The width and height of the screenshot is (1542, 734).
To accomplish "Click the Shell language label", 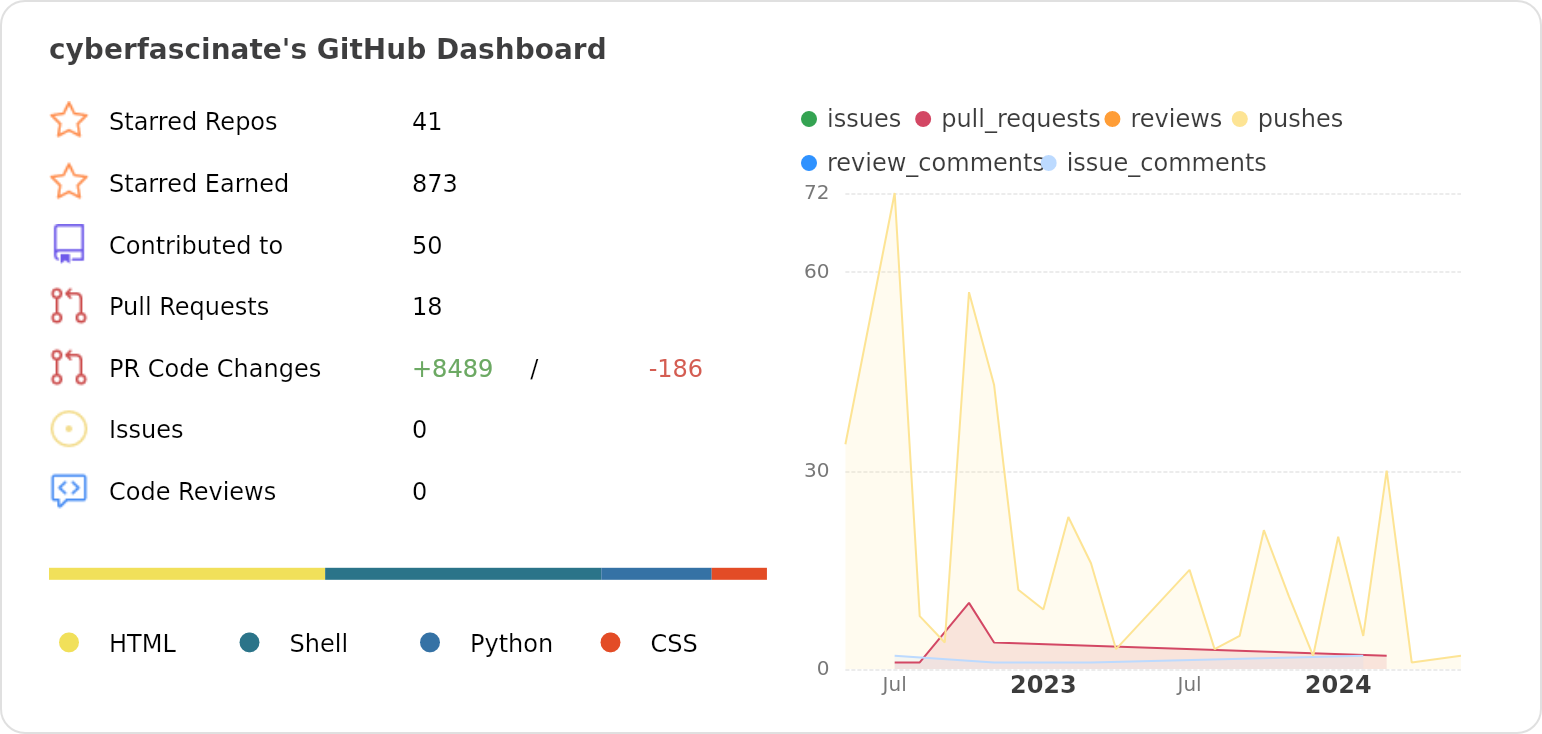I will coord(319,644).
